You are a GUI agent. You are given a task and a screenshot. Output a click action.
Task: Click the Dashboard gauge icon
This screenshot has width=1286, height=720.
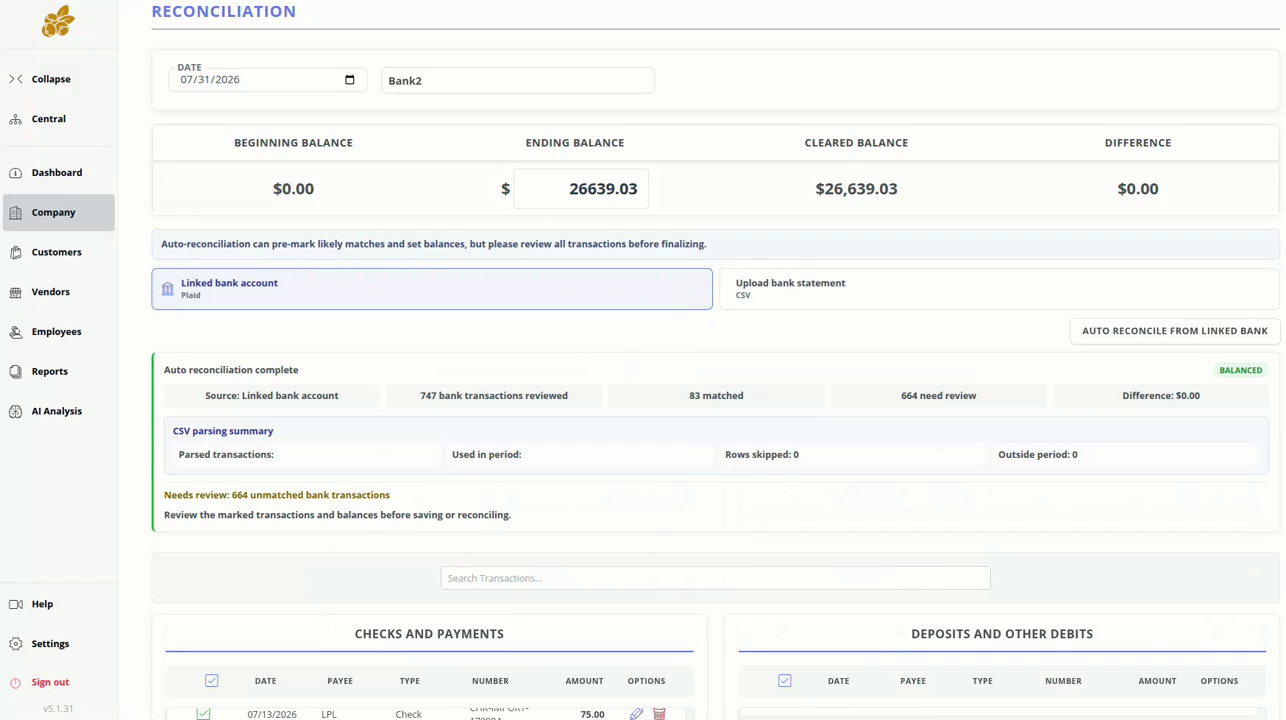pos(15,173)
